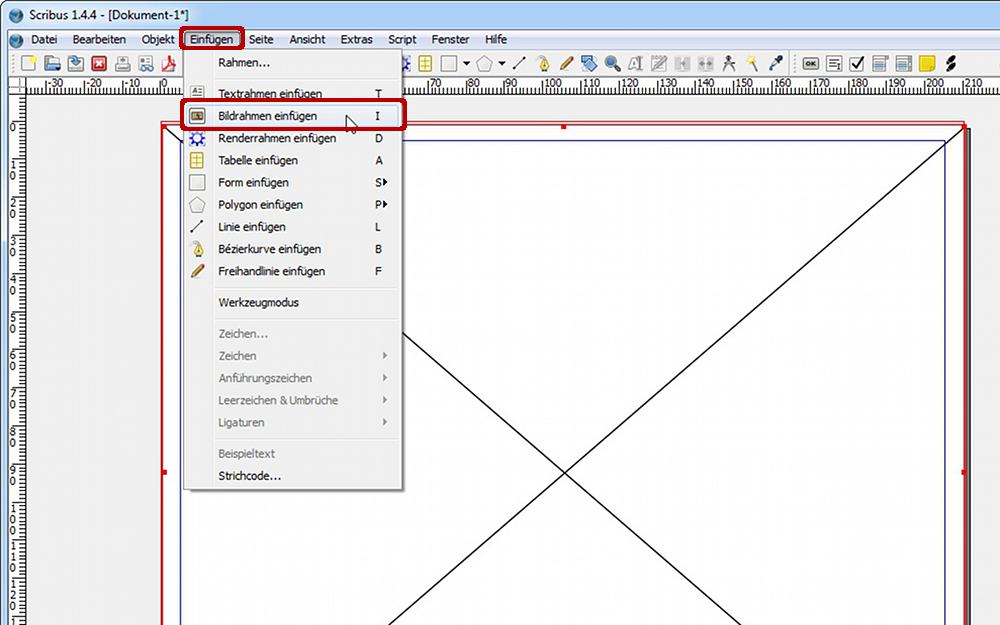Select the Insert Shape tool in toolbar
Screen dimensions: 1000x625
coord(449,63)
